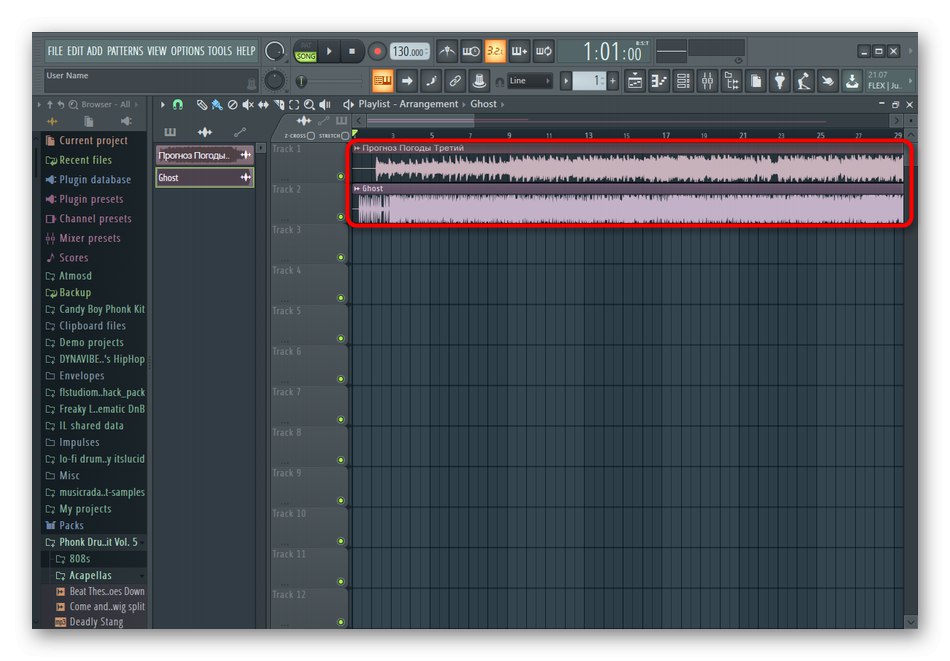Select the Zoom tool in playlist toolbar

tap(310, 104)
